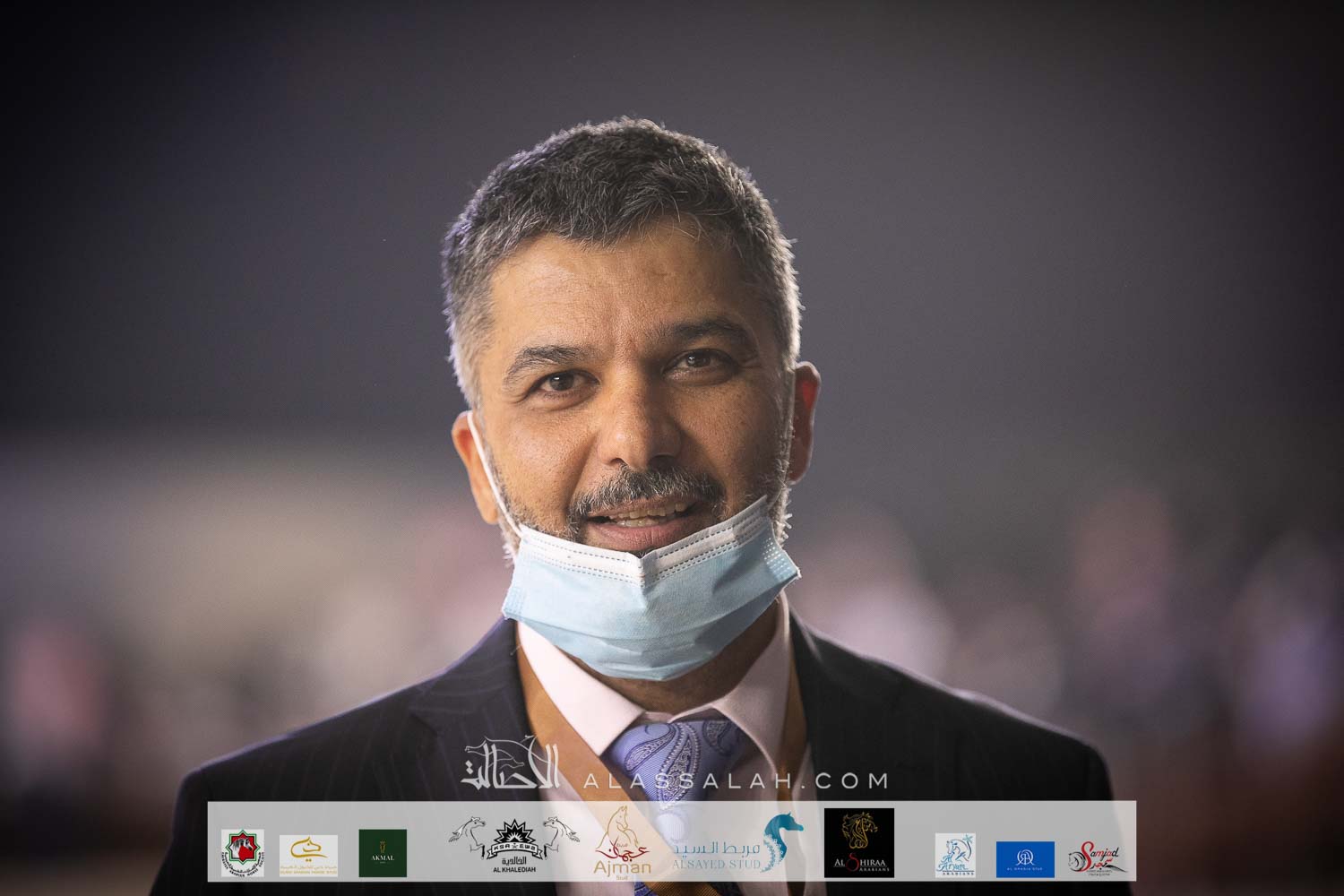Open the ALASSALAH.COM watermark link
The image size is (1344, 896).
pos(735,780)
